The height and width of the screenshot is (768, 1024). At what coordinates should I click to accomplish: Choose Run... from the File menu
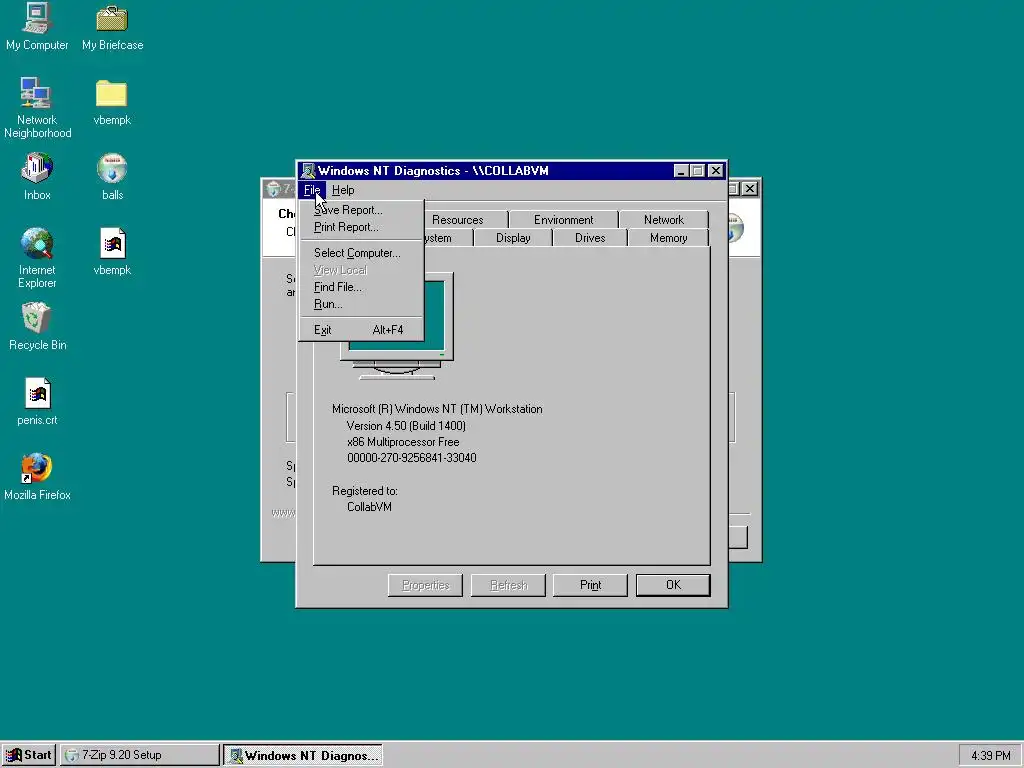click(361, 304)
